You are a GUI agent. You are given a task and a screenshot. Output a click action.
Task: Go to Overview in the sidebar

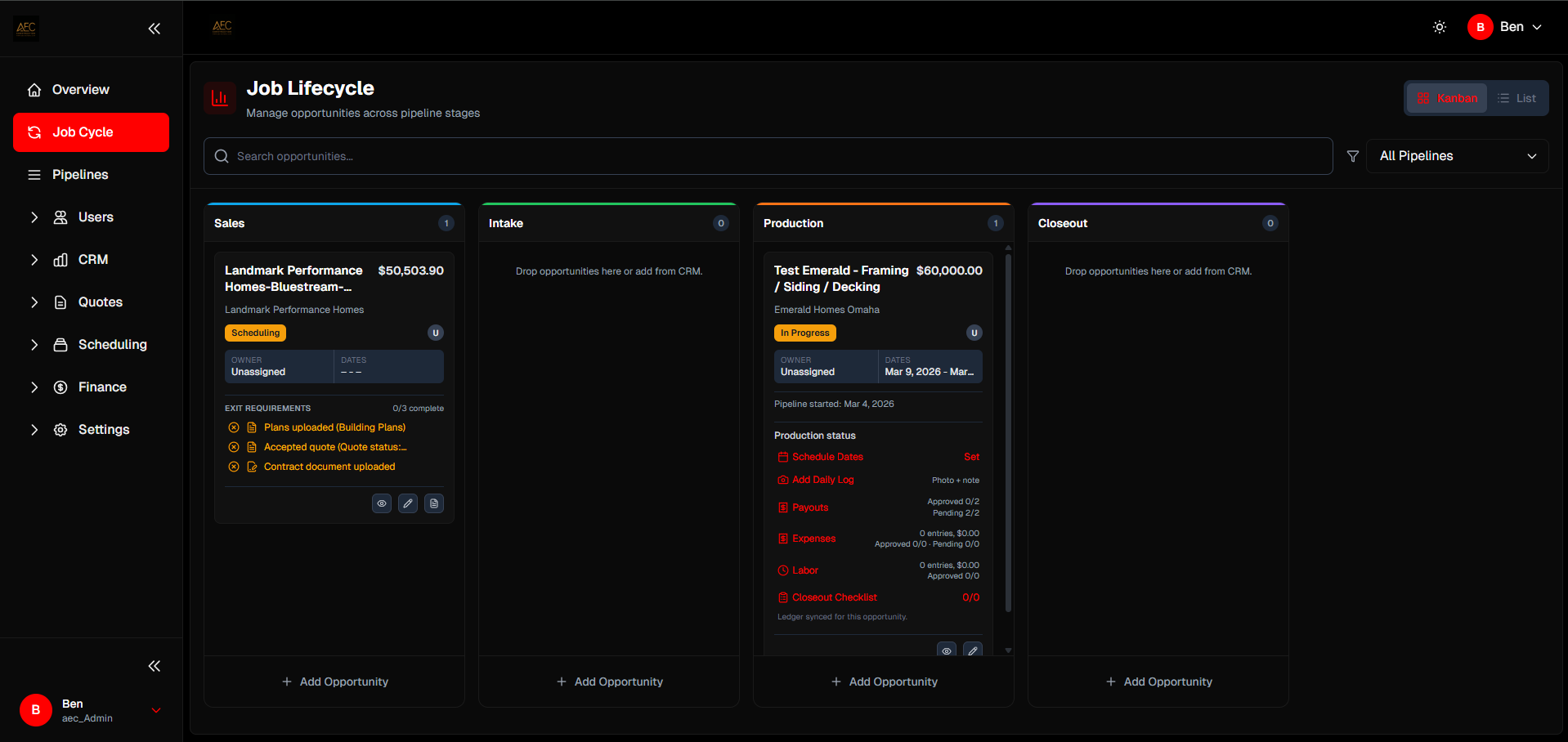[92, 90]
